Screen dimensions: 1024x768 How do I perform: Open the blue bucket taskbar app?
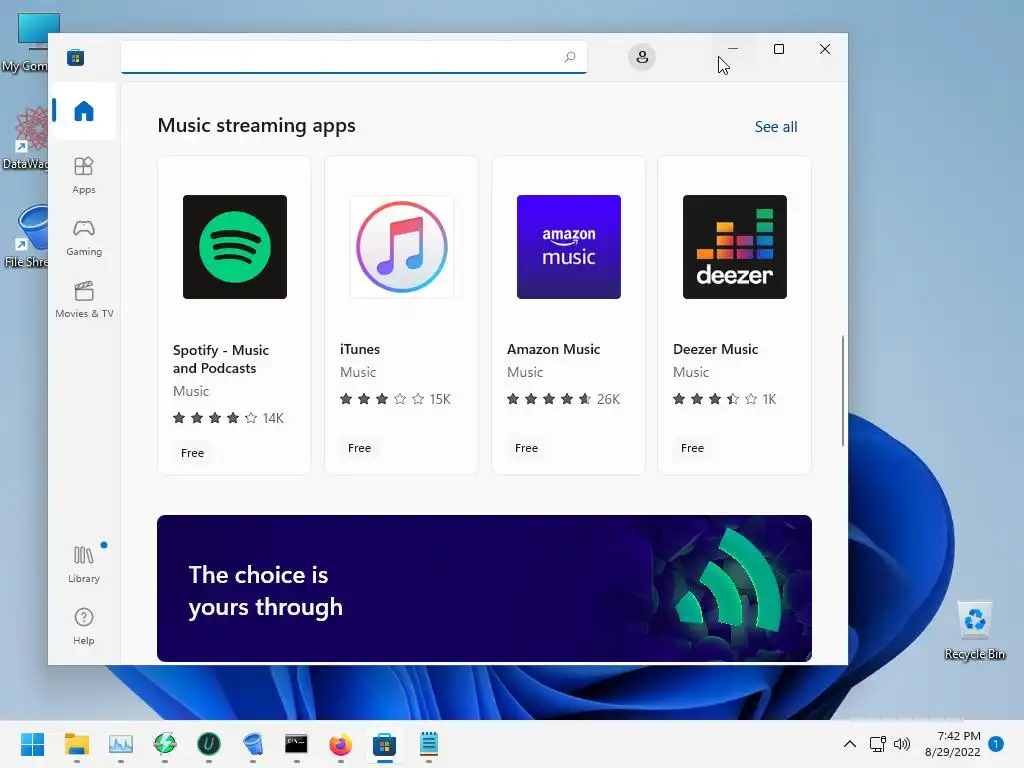(253, 744)
